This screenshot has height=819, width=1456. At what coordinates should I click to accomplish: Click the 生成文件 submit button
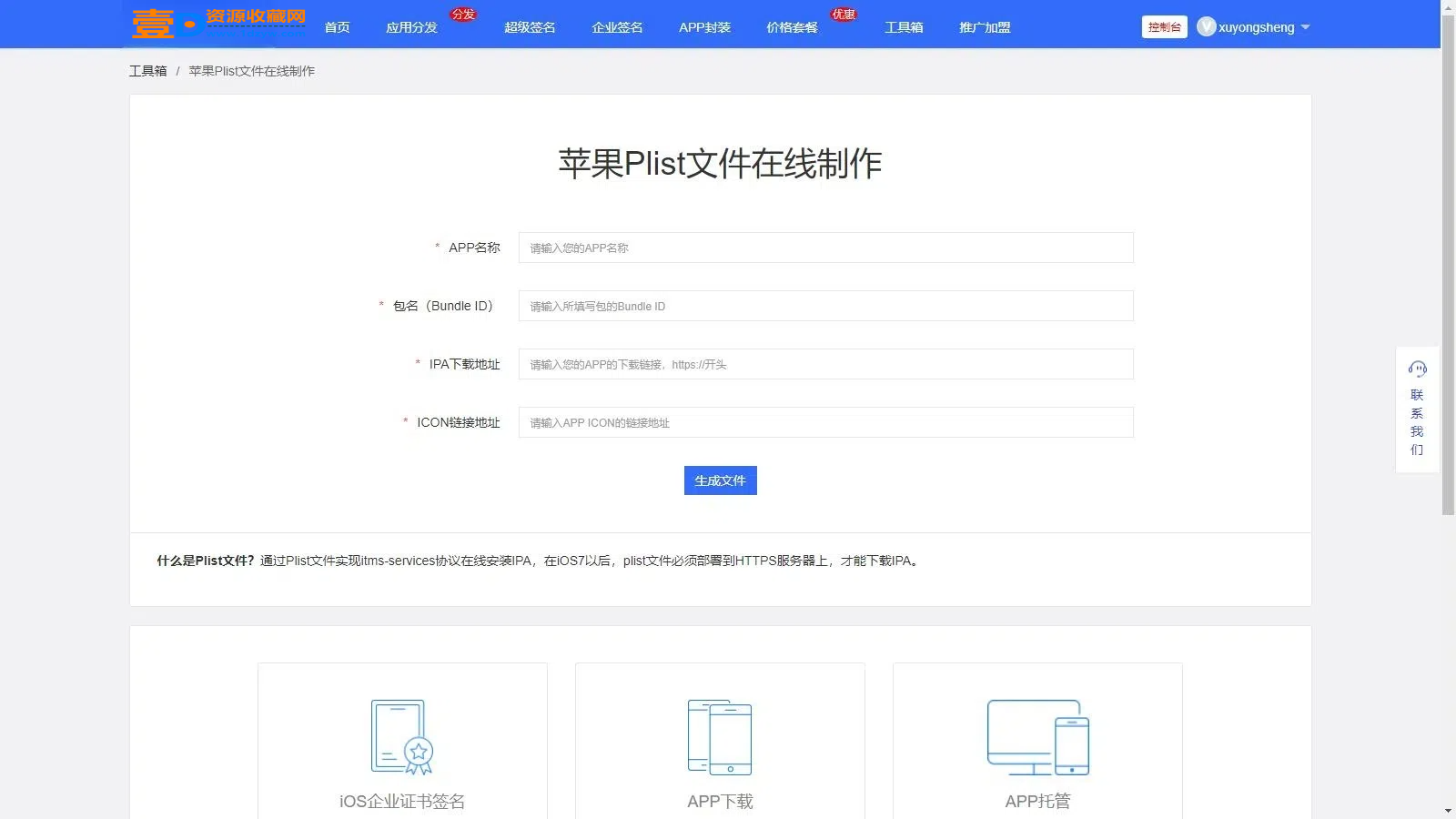click(720, 480)
